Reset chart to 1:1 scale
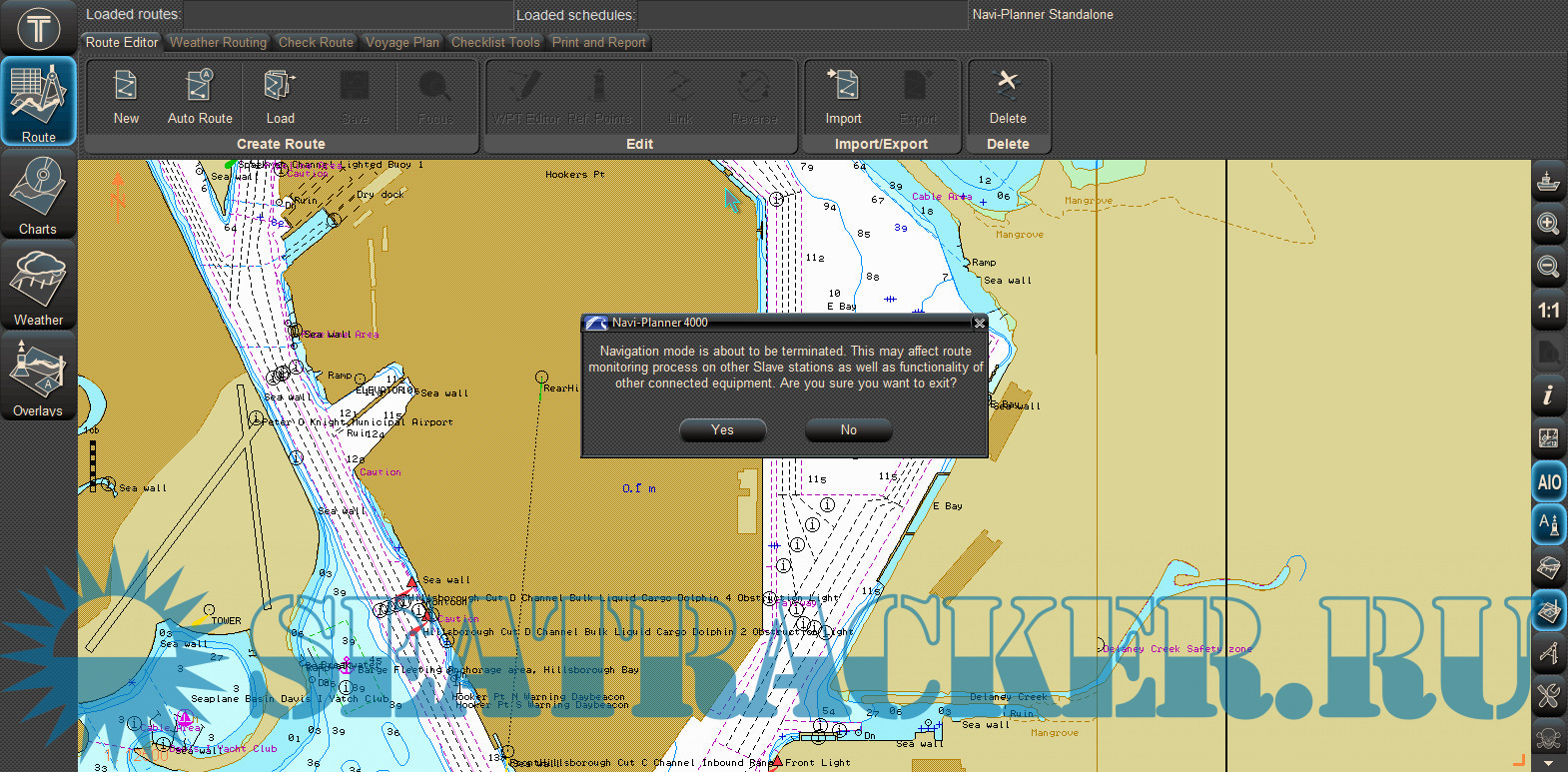Viewport: 1568px width, 772px height. (x=1548, y=311)
